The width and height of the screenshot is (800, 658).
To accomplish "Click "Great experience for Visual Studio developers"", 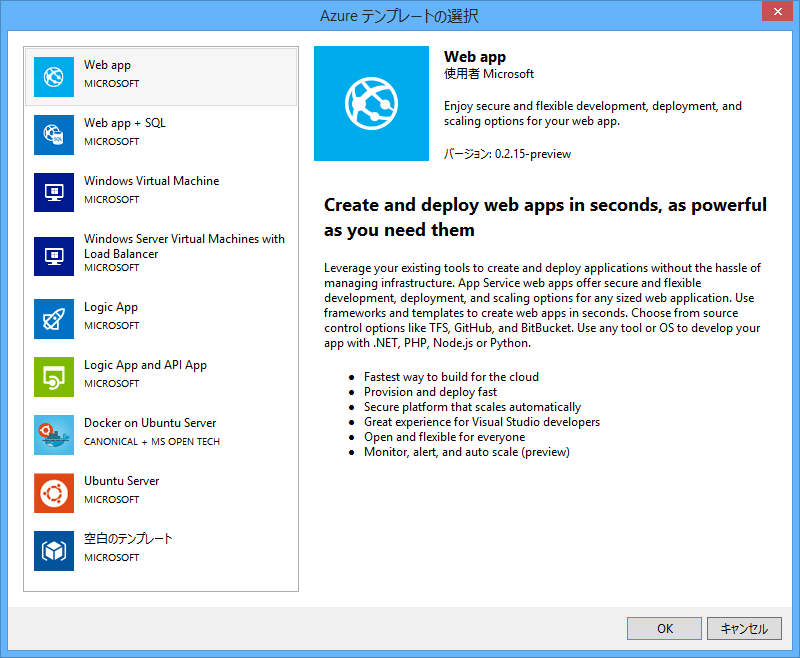I will (x=482, y=422).
